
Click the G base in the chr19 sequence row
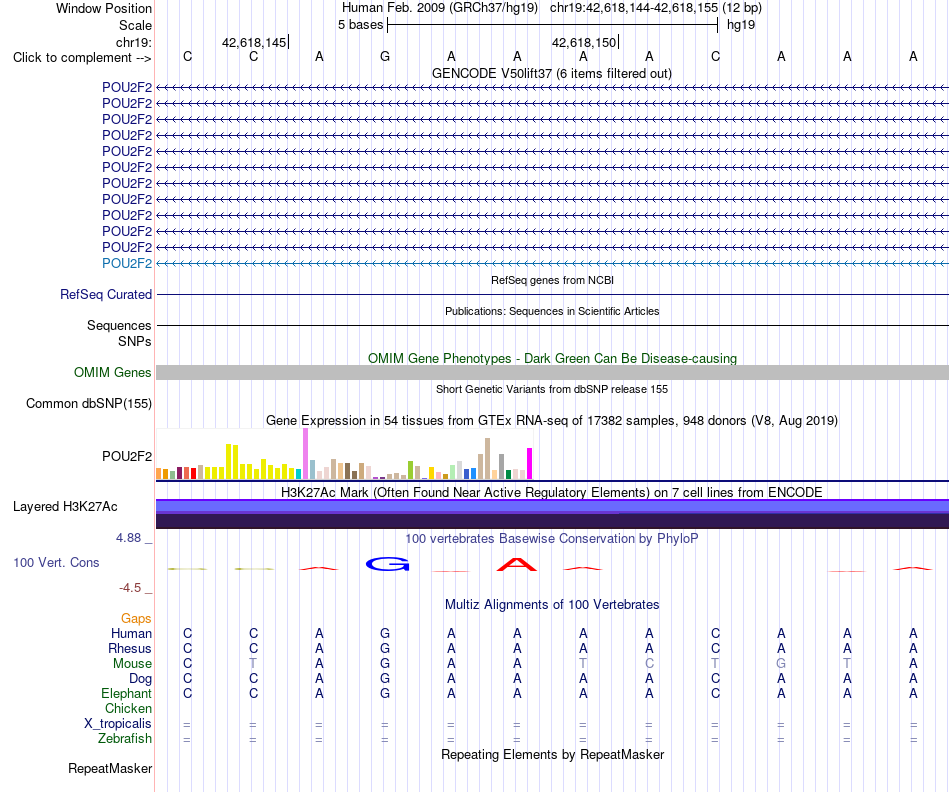point(385,56)
